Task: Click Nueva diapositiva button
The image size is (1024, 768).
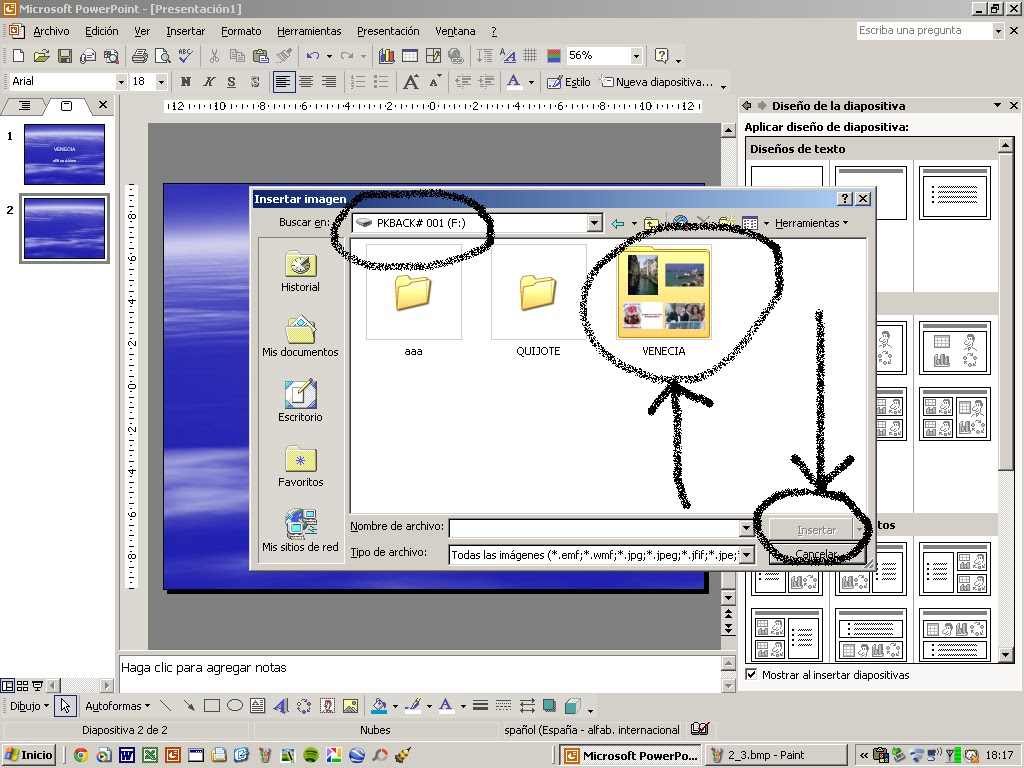Action: 657,82
